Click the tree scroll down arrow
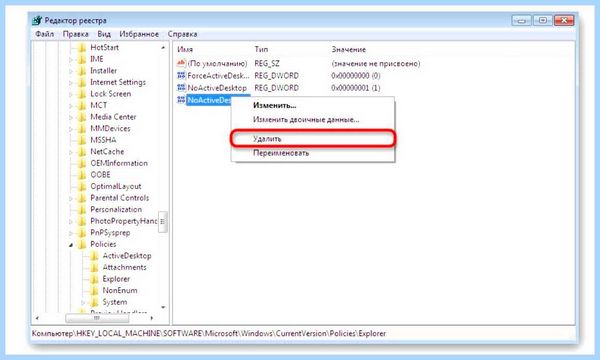This screenshot has height=360, width=600. click(163, 307)
